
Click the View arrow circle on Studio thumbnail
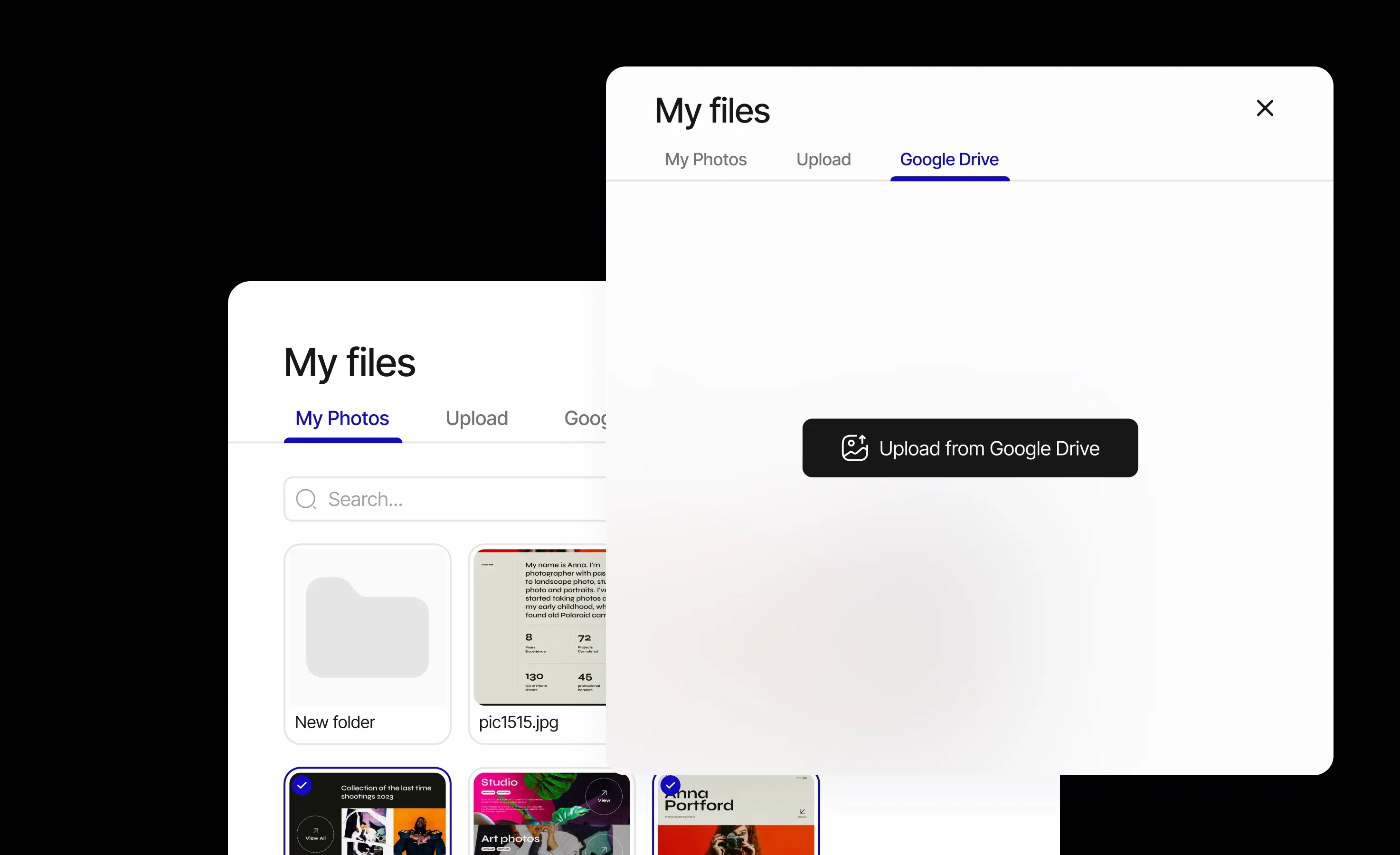(604, 796)
